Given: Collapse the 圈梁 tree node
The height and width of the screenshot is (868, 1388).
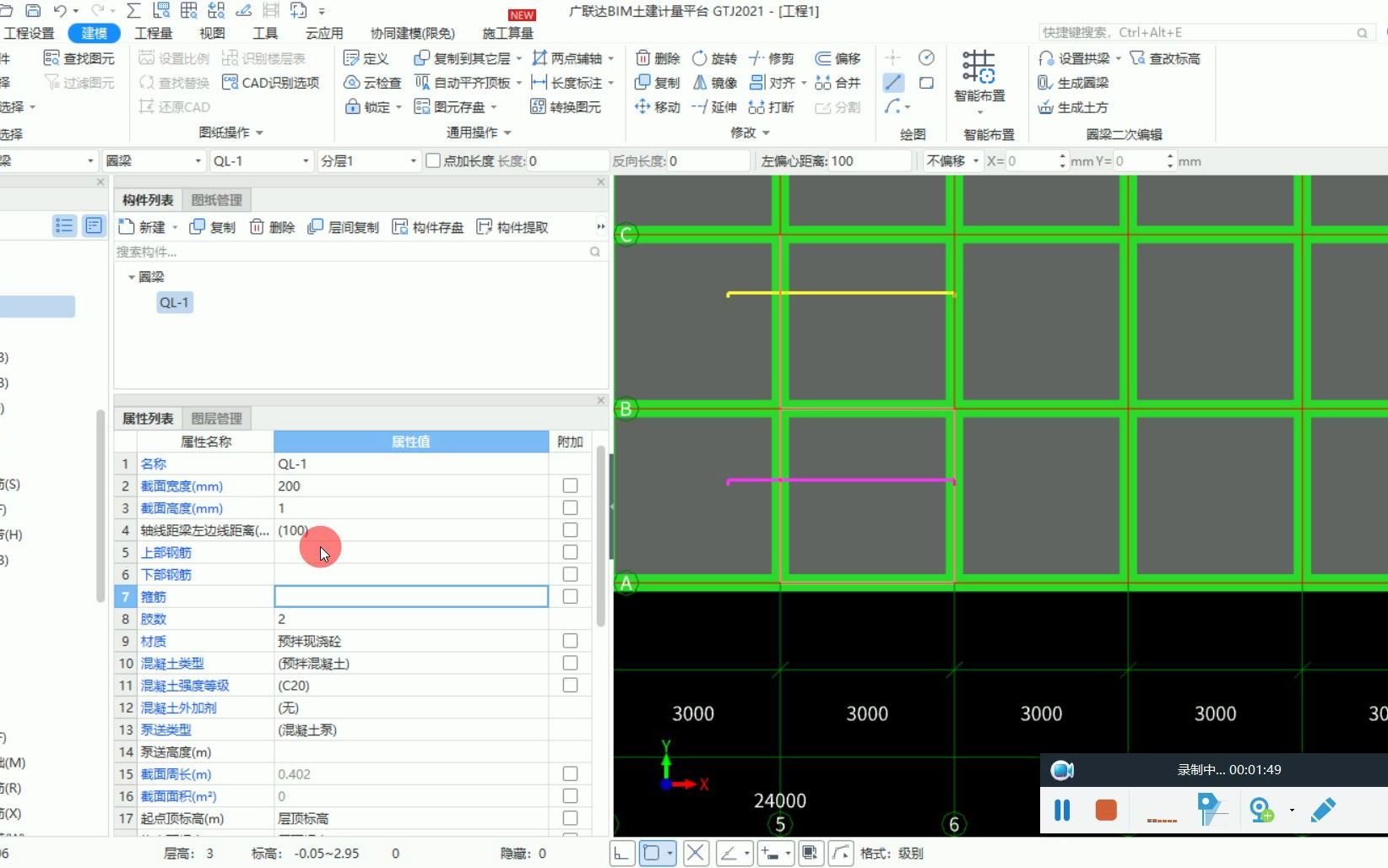Looking at the screenshot, I should point(133,276).
